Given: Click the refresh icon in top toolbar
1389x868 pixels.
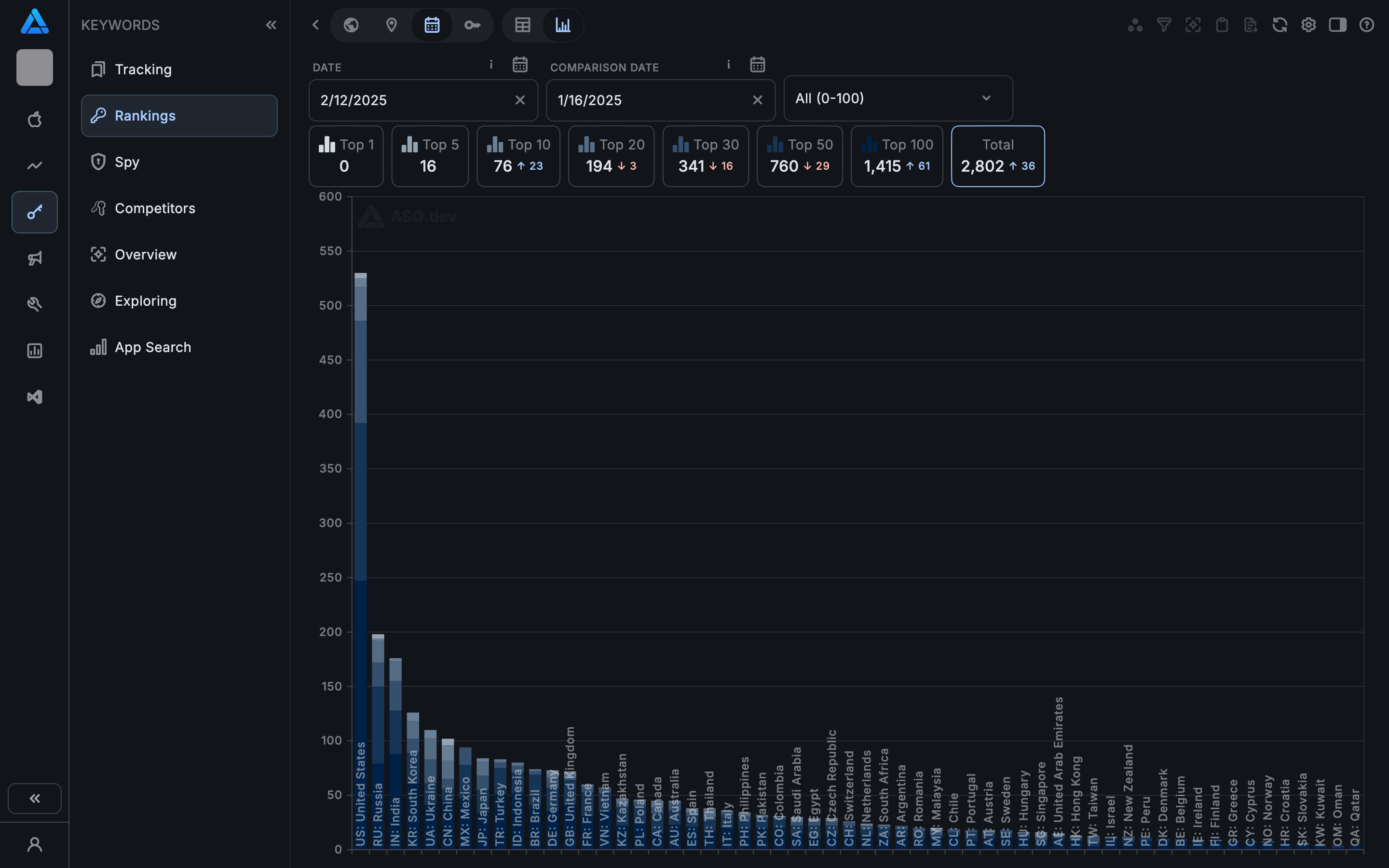Looking at the screenshot, I should pyautogui.click(x=1280, y=25).
